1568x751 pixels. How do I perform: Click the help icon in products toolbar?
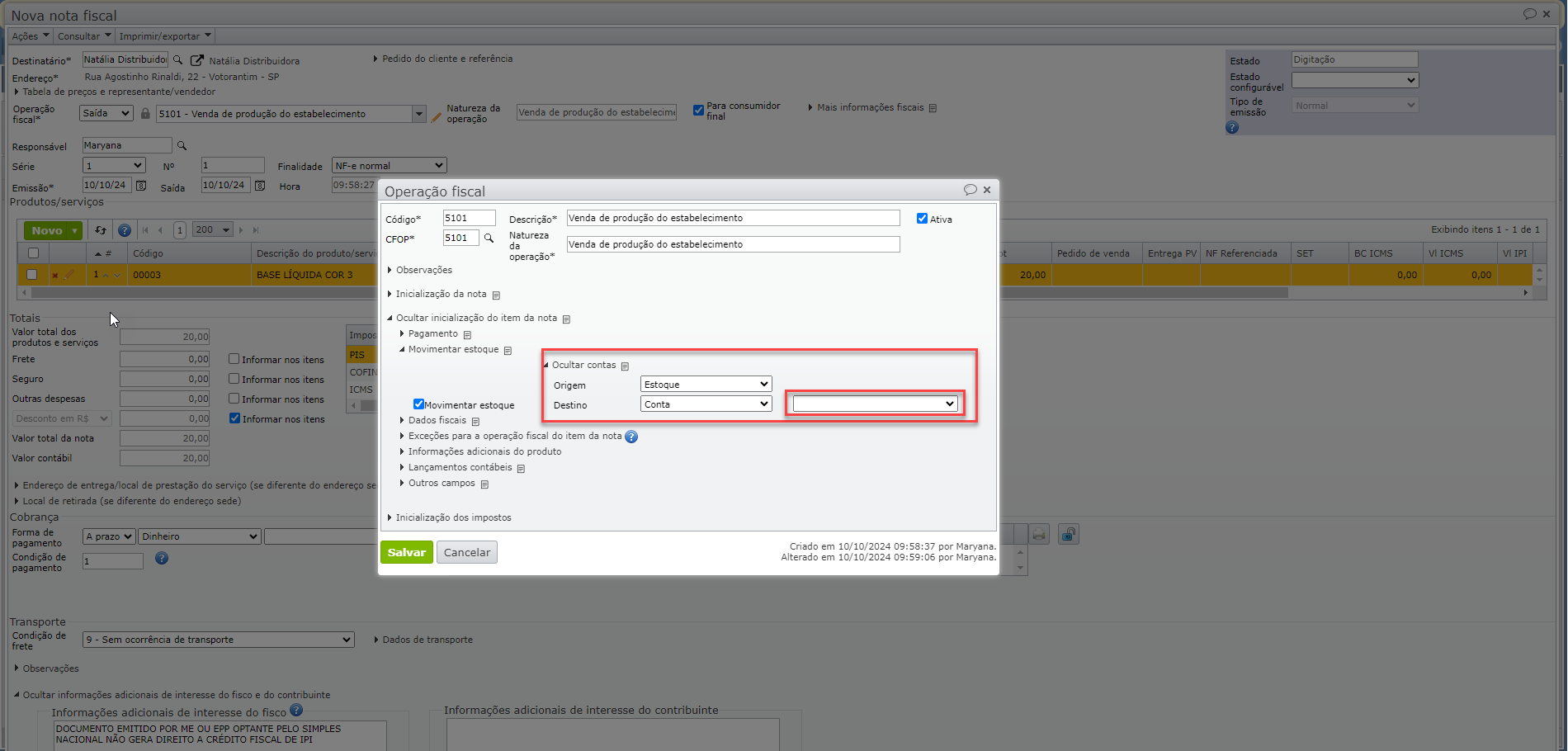pyautogui.click(x=125, y=230)
